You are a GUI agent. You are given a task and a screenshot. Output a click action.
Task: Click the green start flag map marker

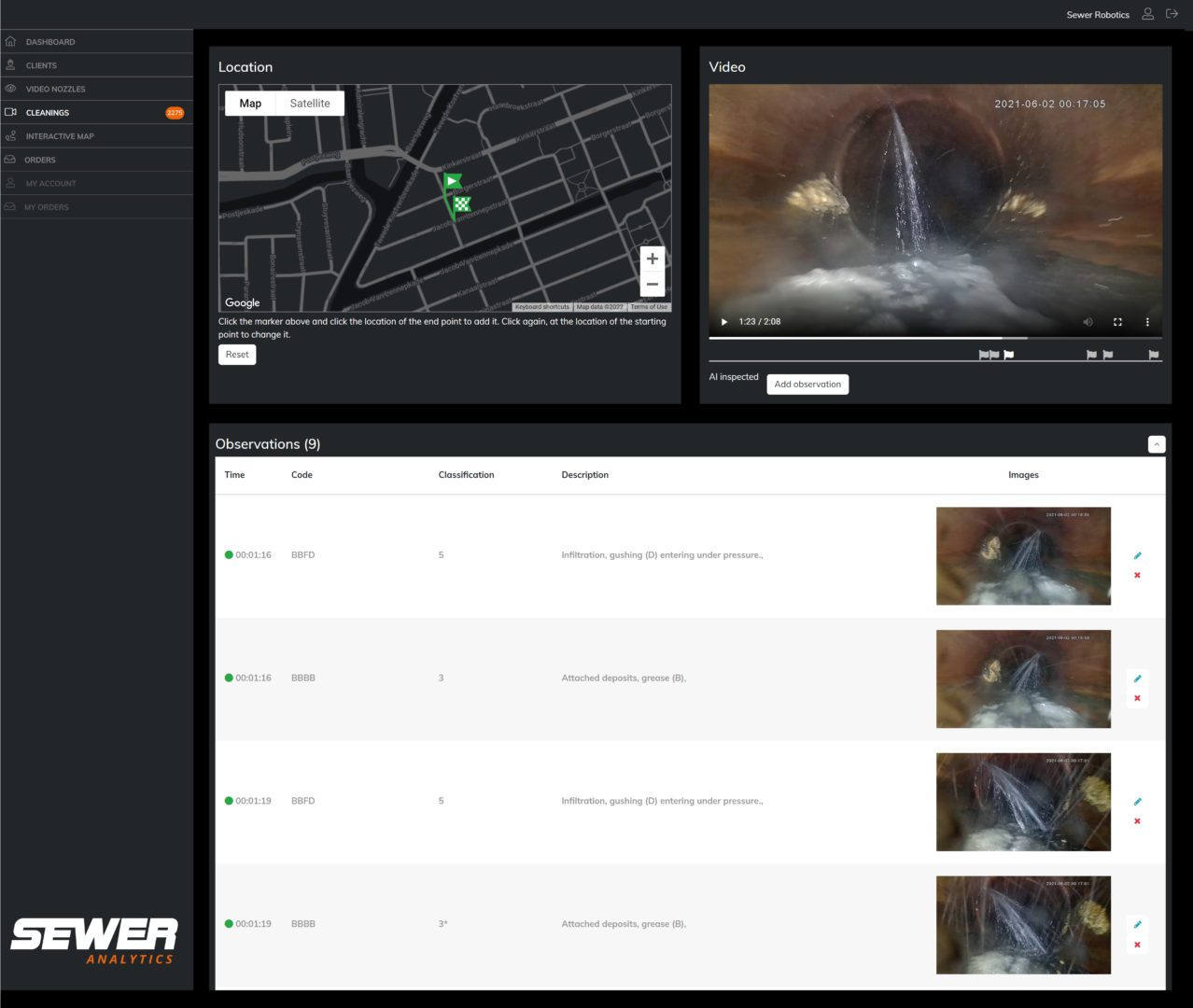pos(452,181)
